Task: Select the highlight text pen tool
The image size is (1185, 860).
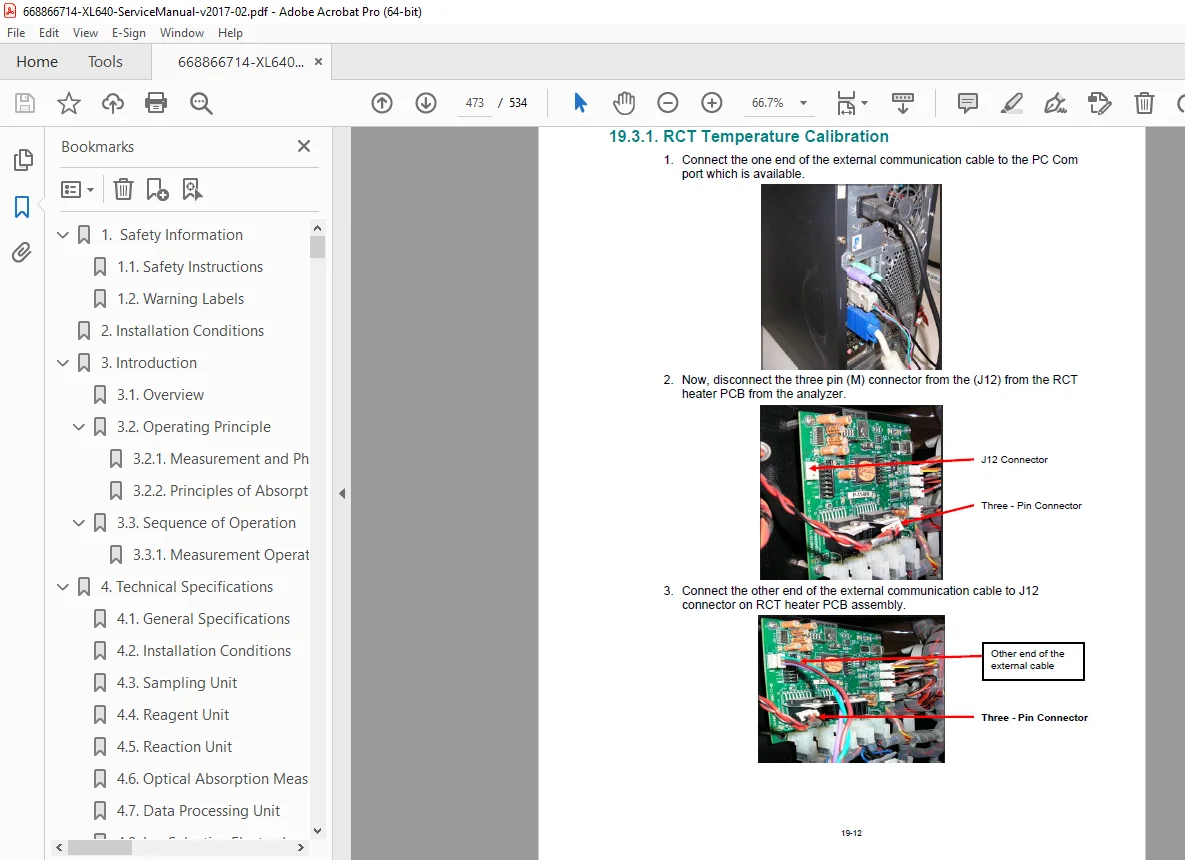Action: pyautogui.click(x=1011, y=103)
